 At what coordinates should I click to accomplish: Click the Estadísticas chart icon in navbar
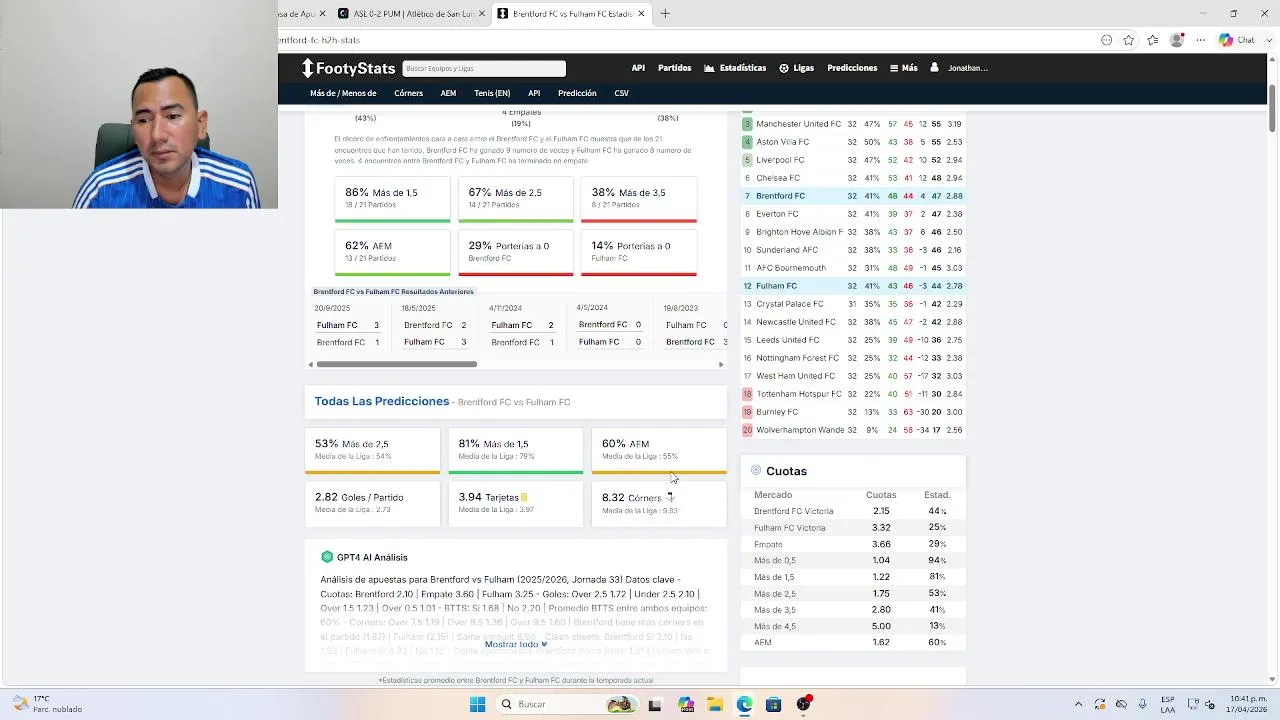coord(709,68)
